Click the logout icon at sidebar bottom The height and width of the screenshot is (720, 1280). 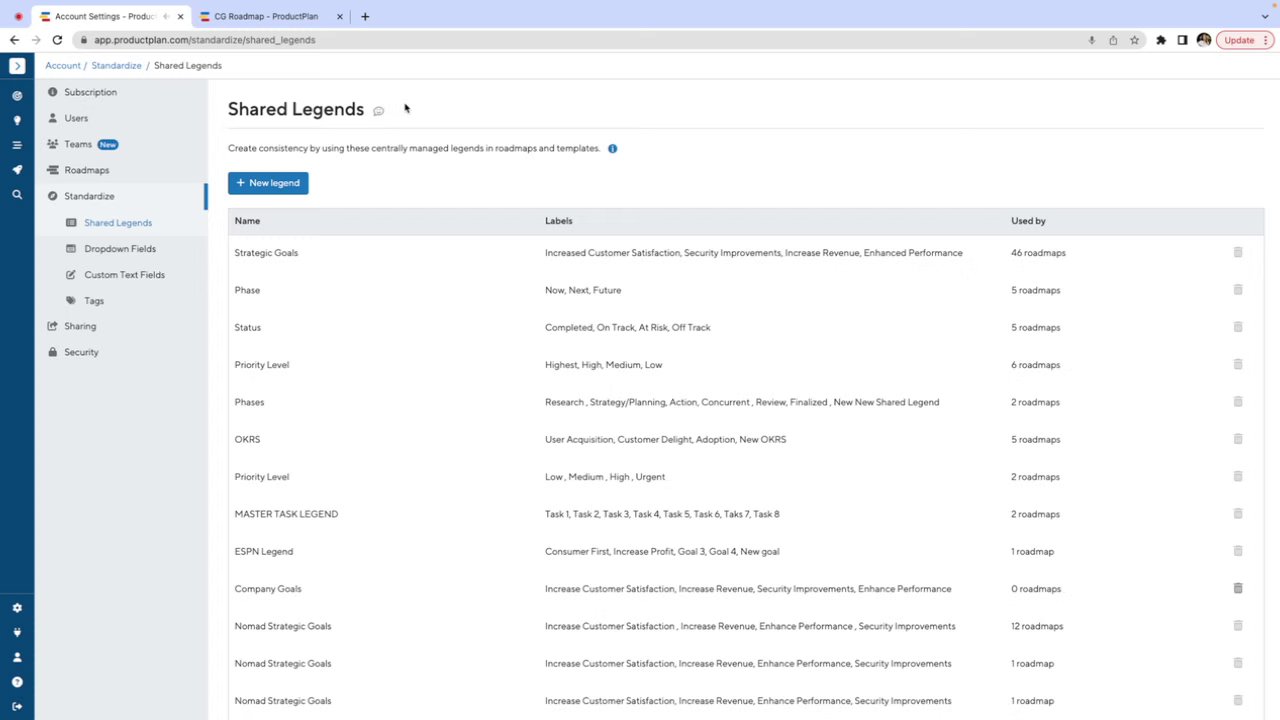[x=17, y=706]
